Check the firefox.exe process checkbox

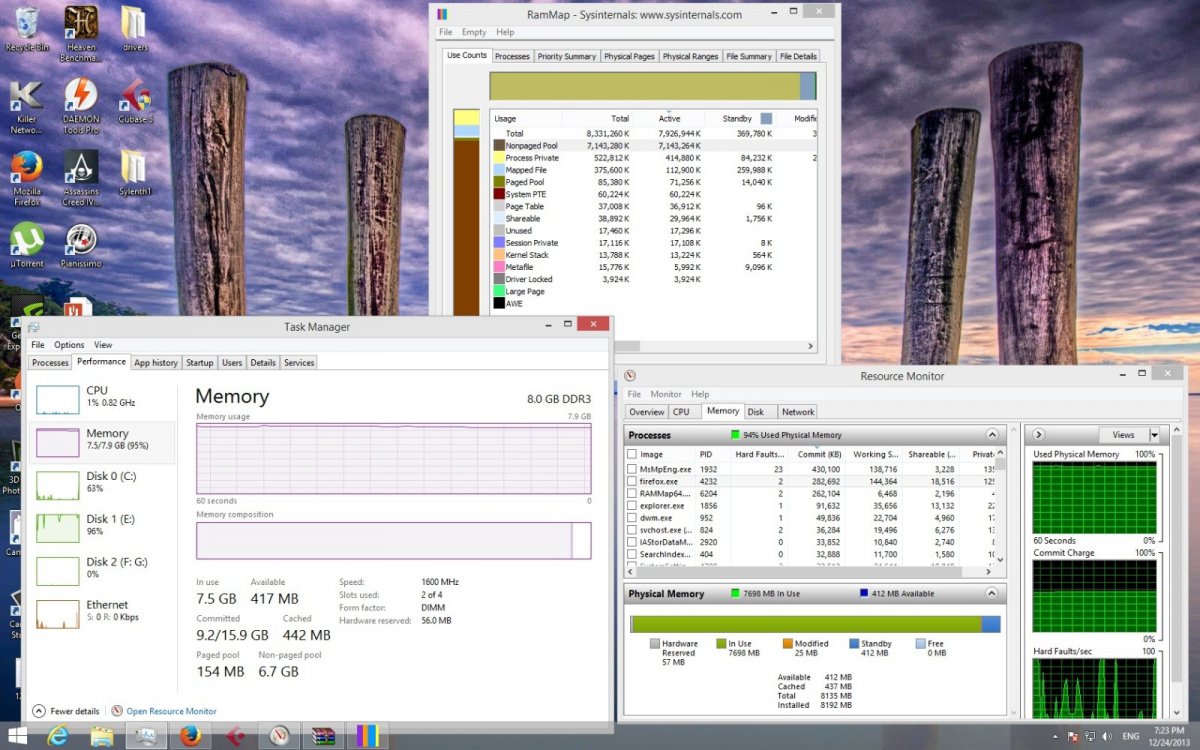coord(631,481)
